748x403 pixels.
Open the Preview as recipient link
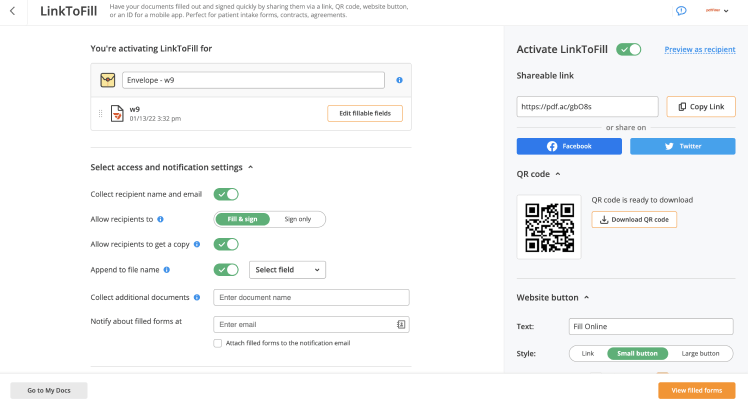[700, 49]
